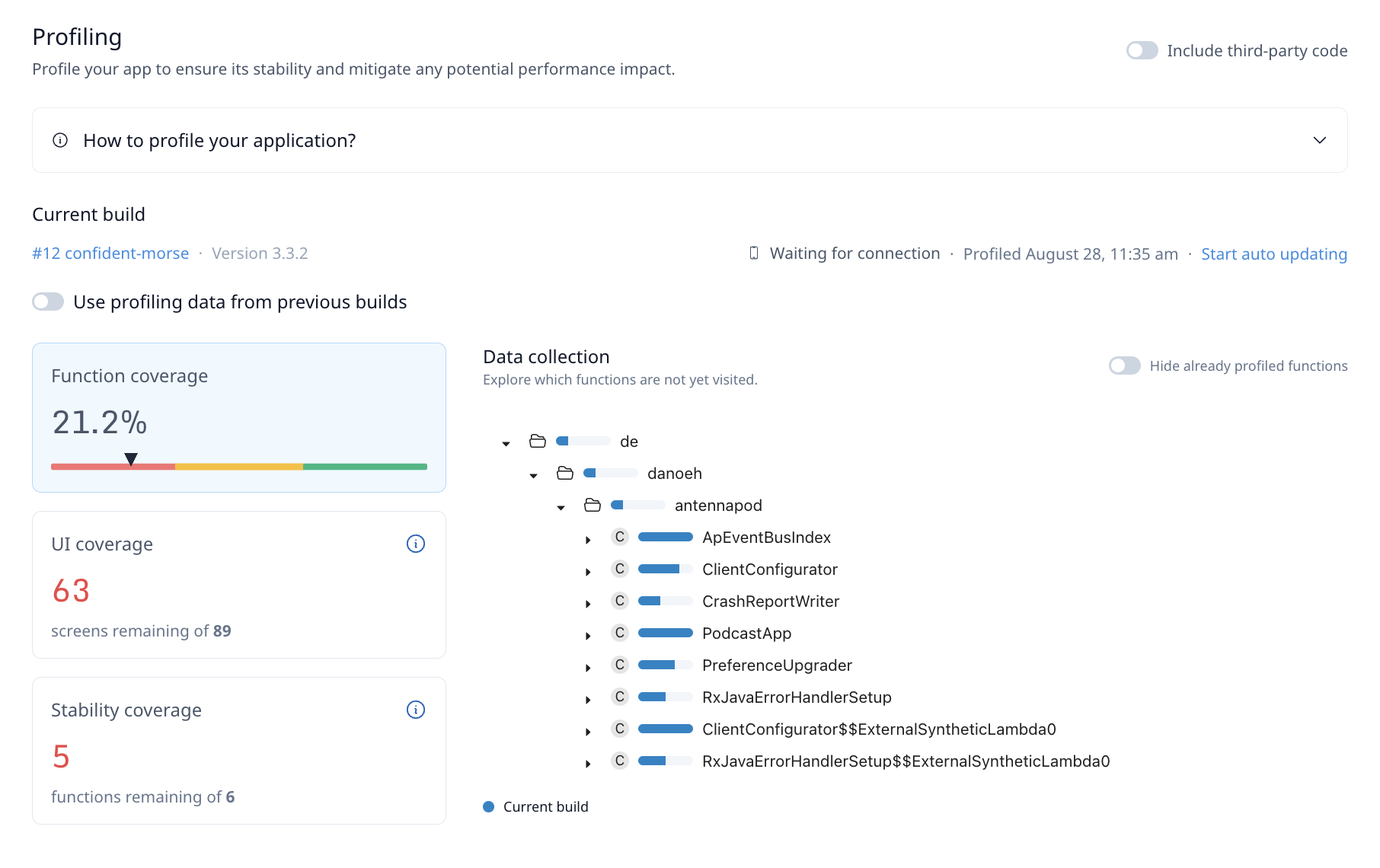This screenshot has height=868, width=1380.
Task: Toggle 'Use profiling data from previous builds'
Action: [x=48, y=302]
